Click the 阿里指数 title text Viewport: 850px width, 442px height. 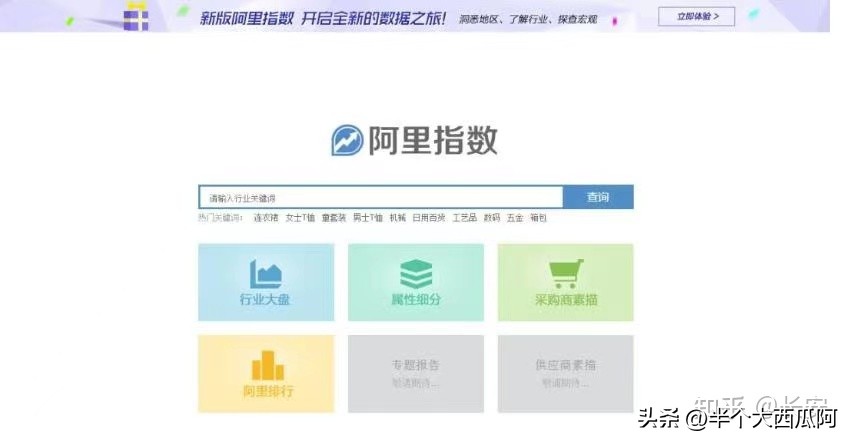[x=433, y=140]
